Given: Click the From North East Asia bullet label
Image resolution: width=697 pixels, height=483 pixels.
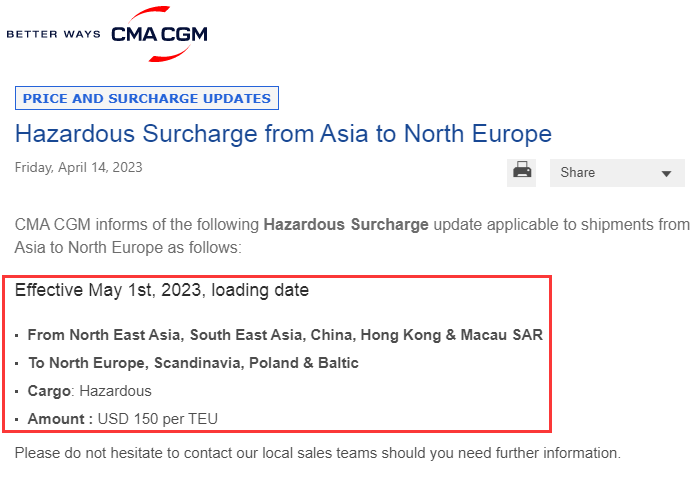Looking at the screenshot, I should point(103,335).
